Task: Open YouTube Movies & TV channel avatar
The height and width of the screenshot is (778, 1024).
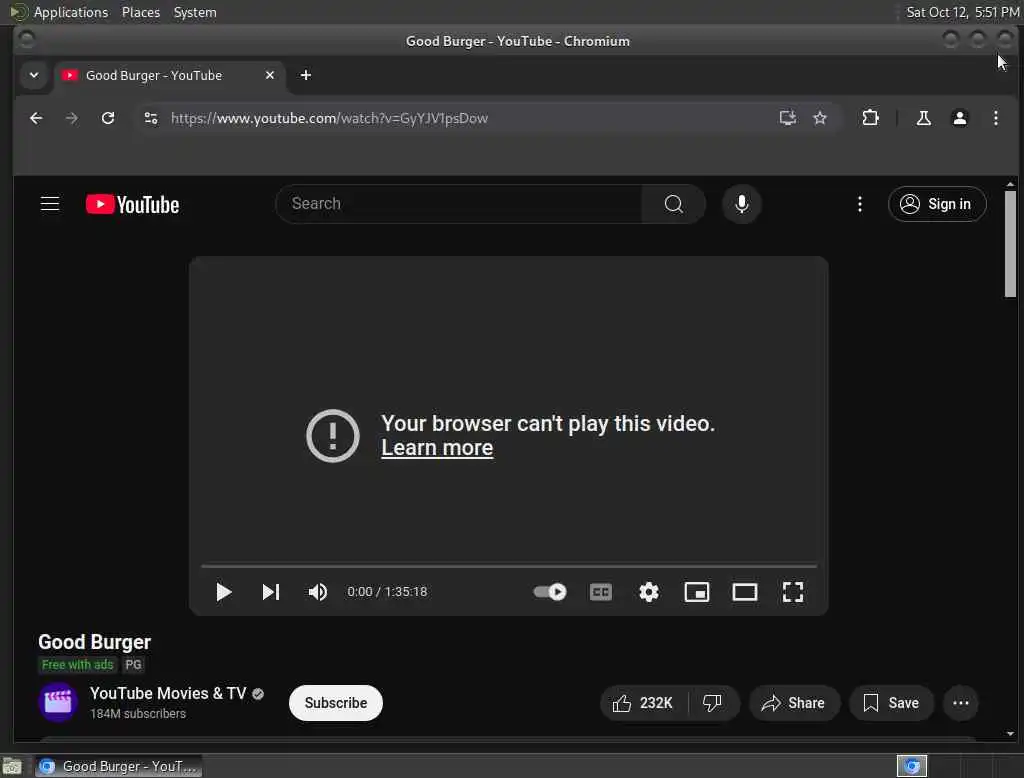Action: coord(57,702)
